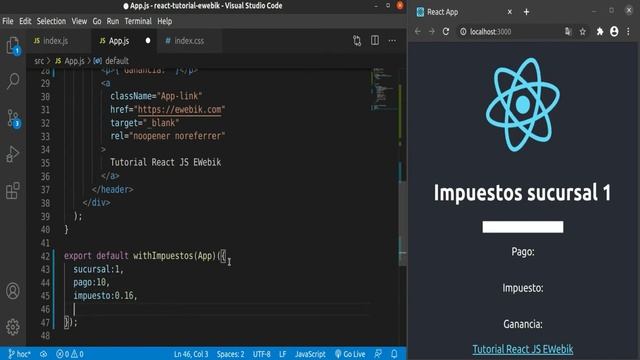Click the feedback icon in status bar
The image size is (640, 360).
point(378,354)
